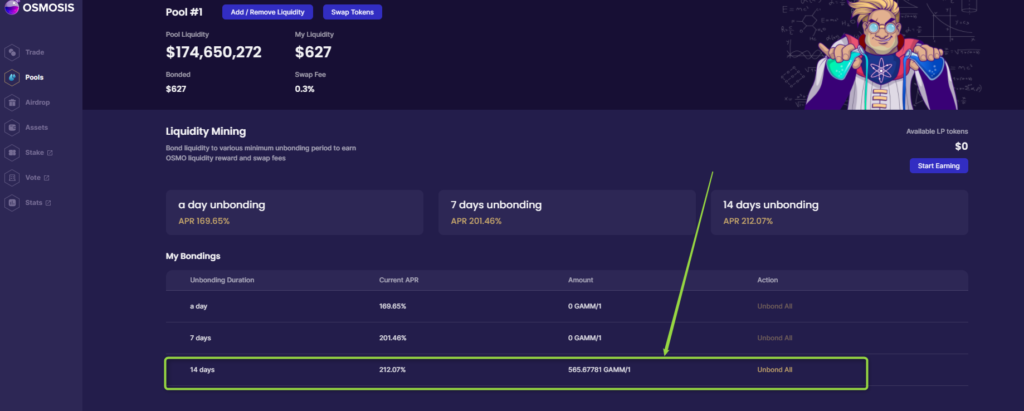The width and height of the screenshot is (1024, 411).
Task: Click the external link icon beside Stats
Action: 48,203
